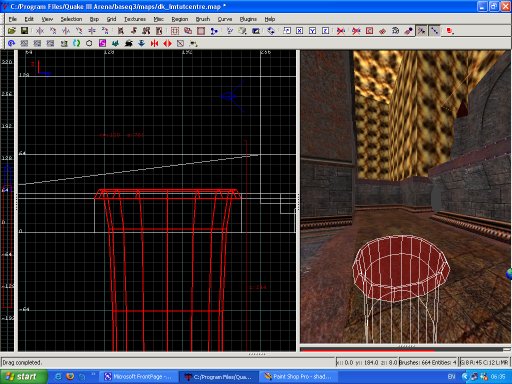This screenshot has height=384, width=512.
Task: Switch to Paint Shop Pro taskbar button
Action: click(297, 377)
